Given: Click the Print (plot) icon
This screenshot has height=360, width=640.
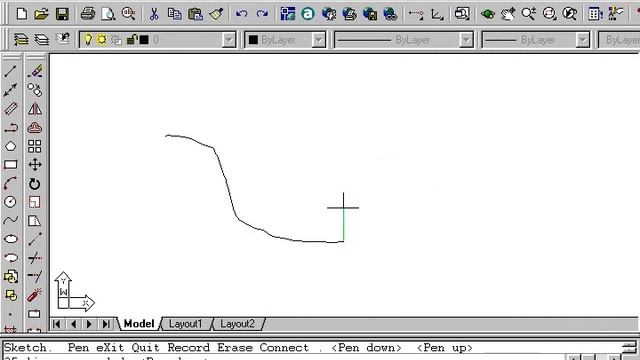Looking at the screenshot, I should pyautogui.click(x=87, y=14).
